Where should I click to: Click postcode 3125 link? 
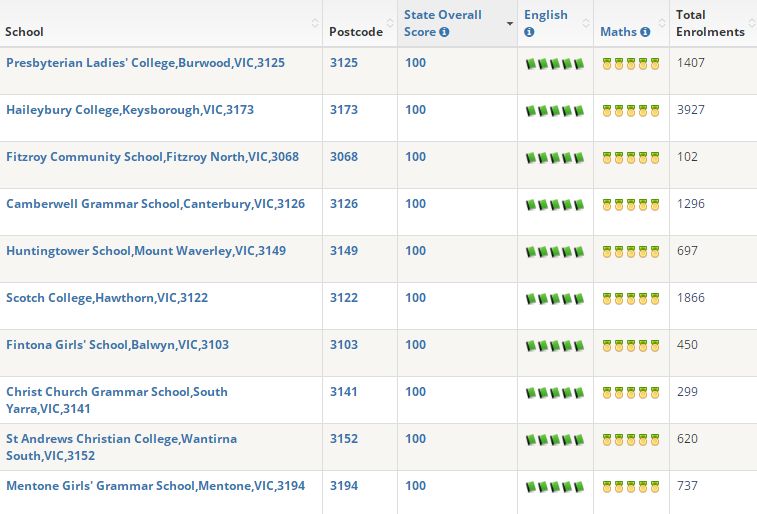pos(344,63)
